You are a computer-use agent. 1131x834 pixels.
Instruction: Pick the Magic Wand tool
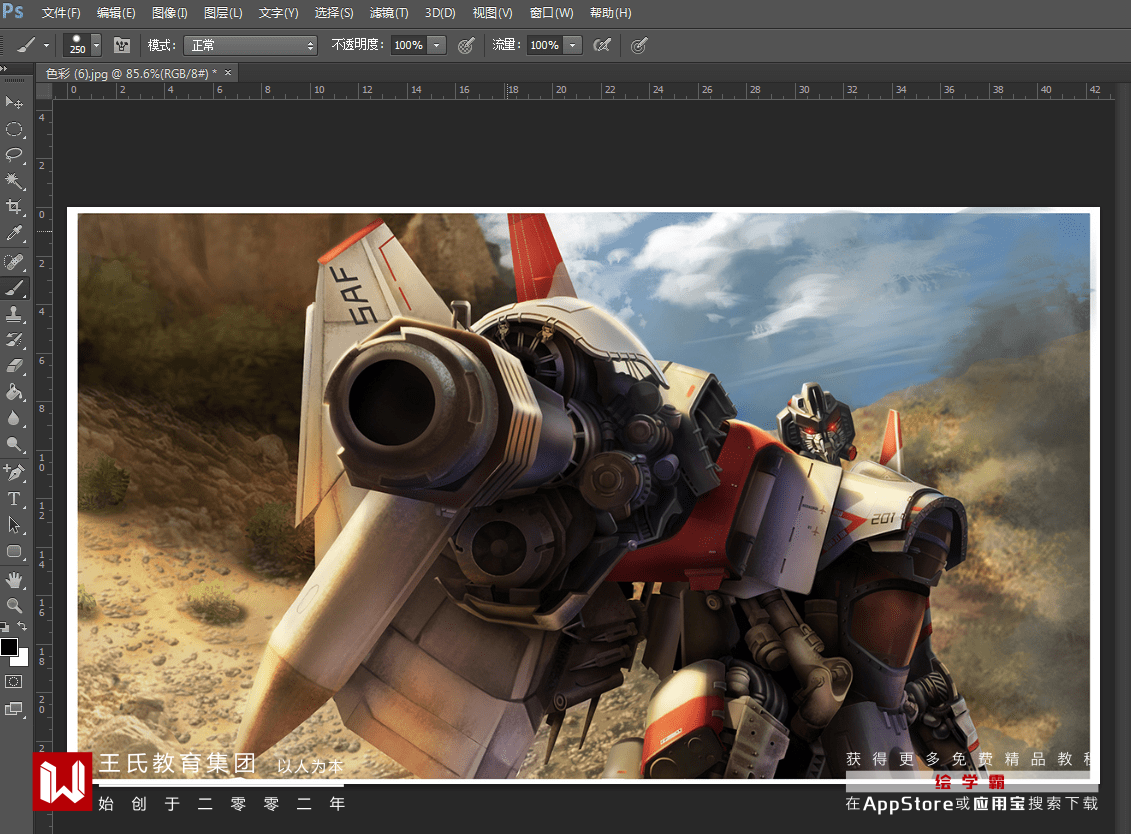tap(15, 181)
